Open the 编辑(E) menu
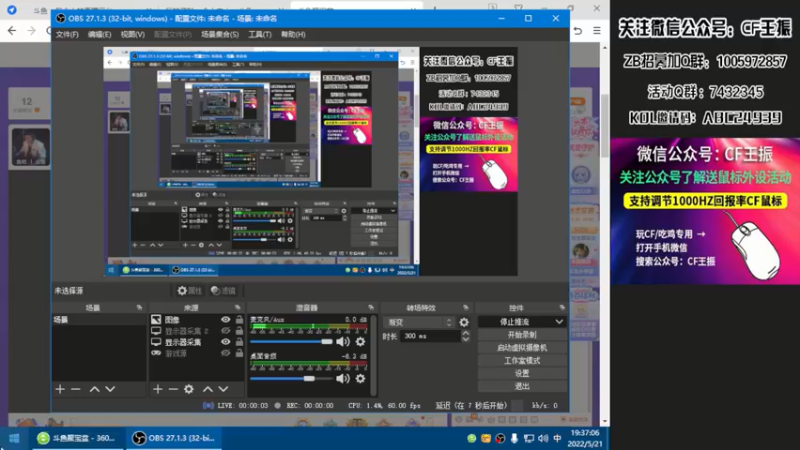 point(99,34)
